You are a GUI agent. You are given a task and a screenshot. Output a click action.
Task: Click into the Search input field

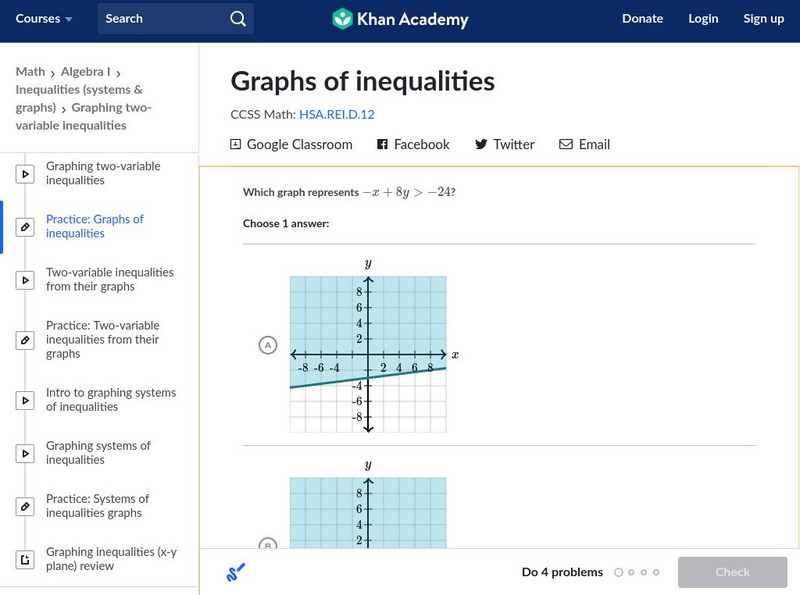(160, 19)
